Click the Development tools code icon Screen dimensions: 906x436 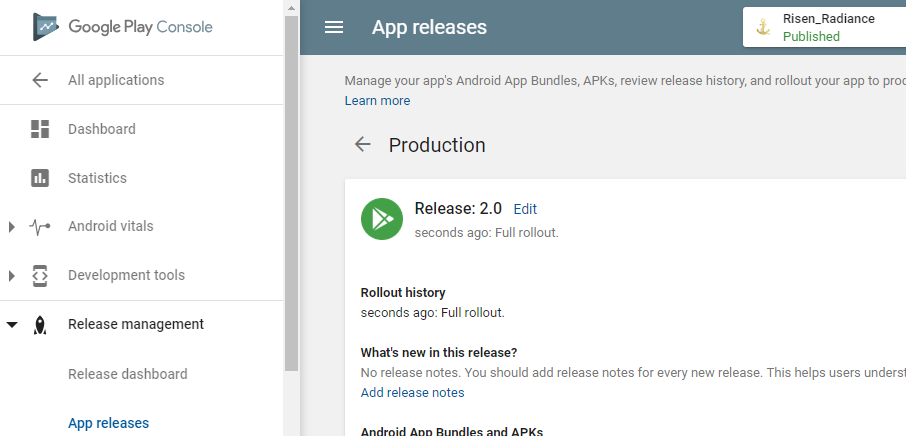40,275
